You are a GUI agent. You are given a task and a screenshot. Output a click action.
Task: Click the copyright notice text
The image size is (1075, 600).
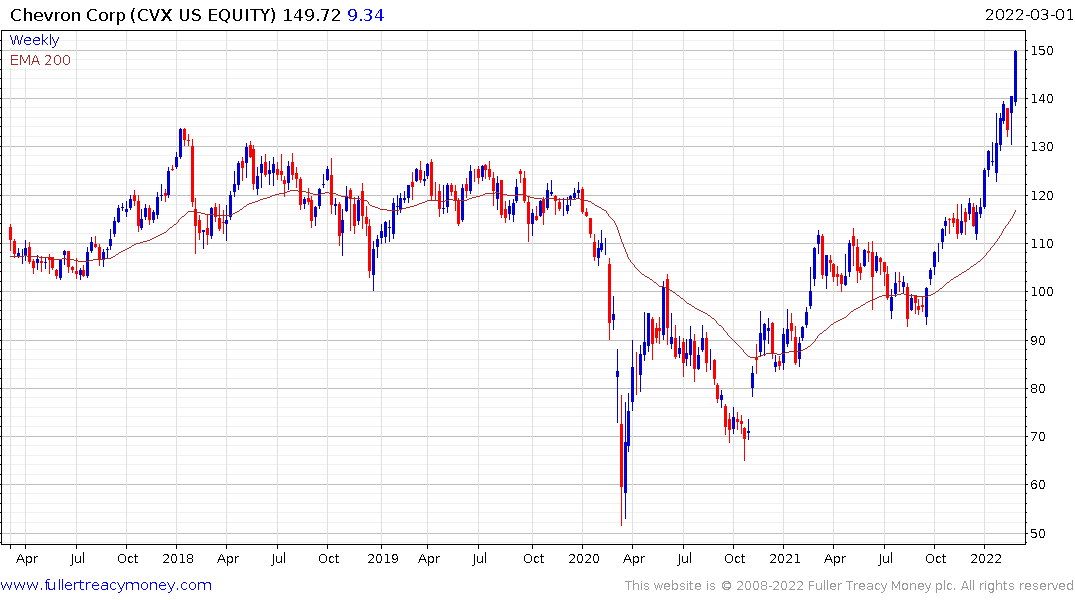(849, 586)
